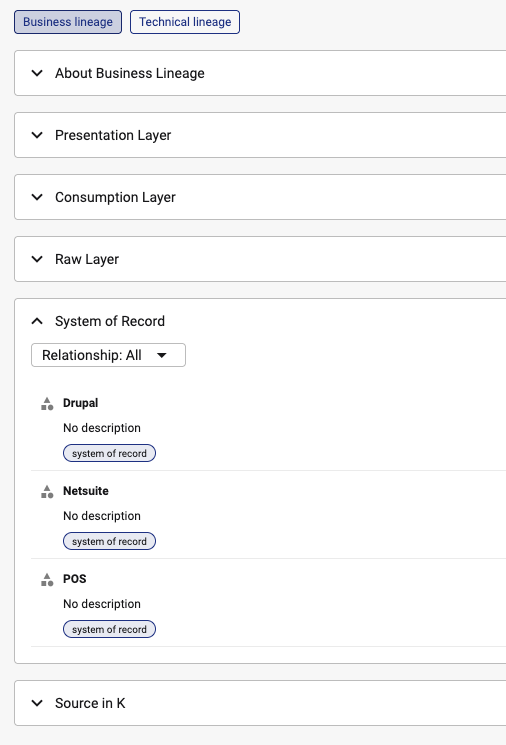This screenshot has height=745, width=506.
Task: Open the Drupal item link
Action: (80, 403)
